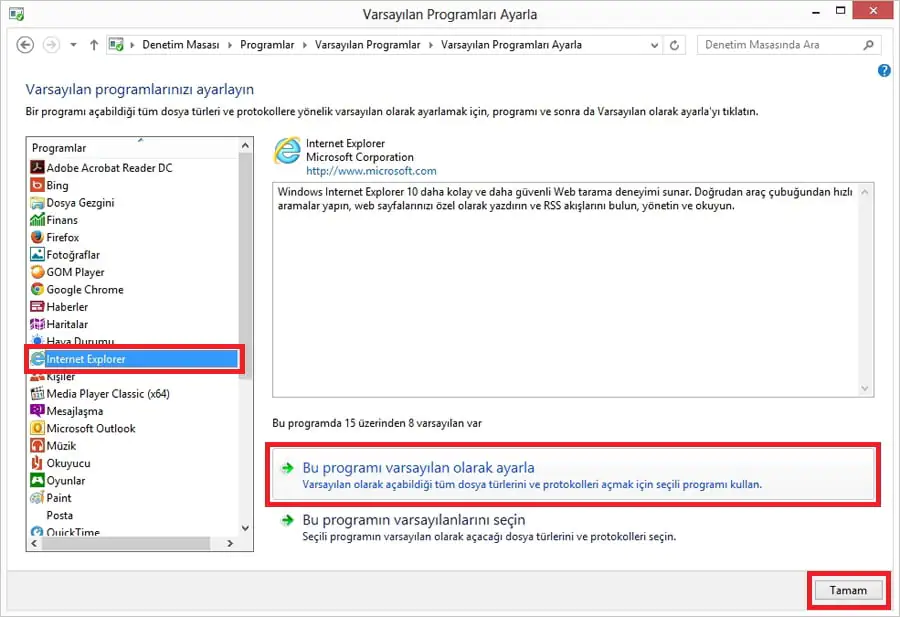Image resolution: width=900 pixels, height=617 pixels.
Task: Click the Fotoğraflar icon in list
Action: [37, 254]
